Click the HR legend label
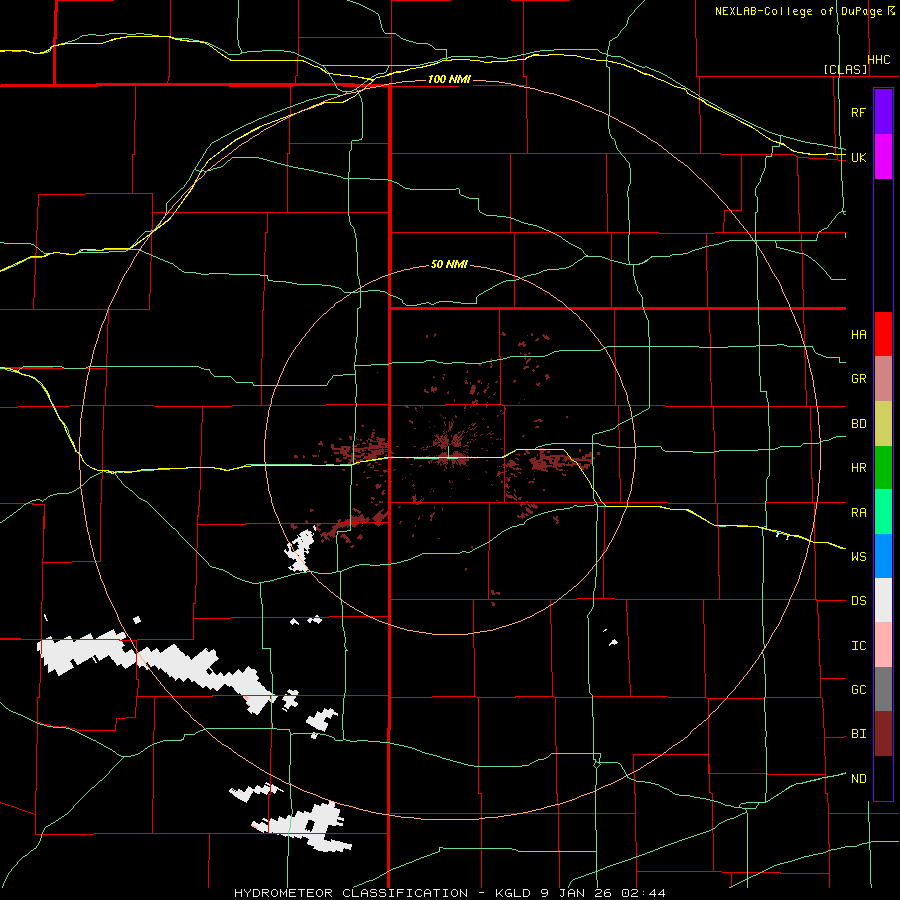This screenshot has height=900, width=900. click(x=858, y=468)
